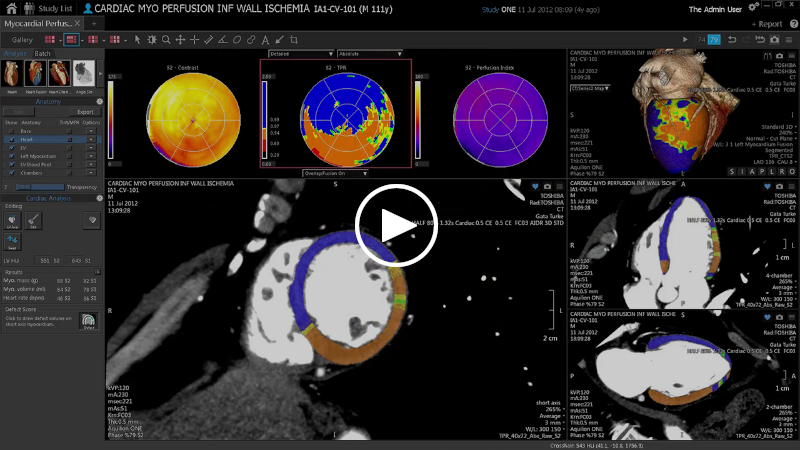Toggle Heart Tint/MPR checkbox
The height and width of the screenshot is (450, 800).
coord(69,139)
